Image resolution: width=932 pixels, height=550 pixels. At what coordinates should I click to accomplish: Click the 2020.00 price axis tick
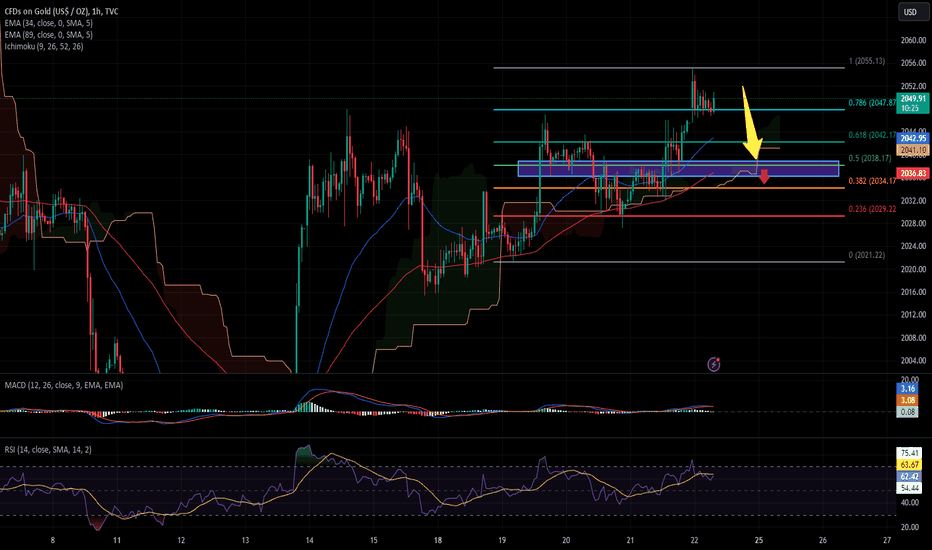pyautogui.click(x=913, y=269)
